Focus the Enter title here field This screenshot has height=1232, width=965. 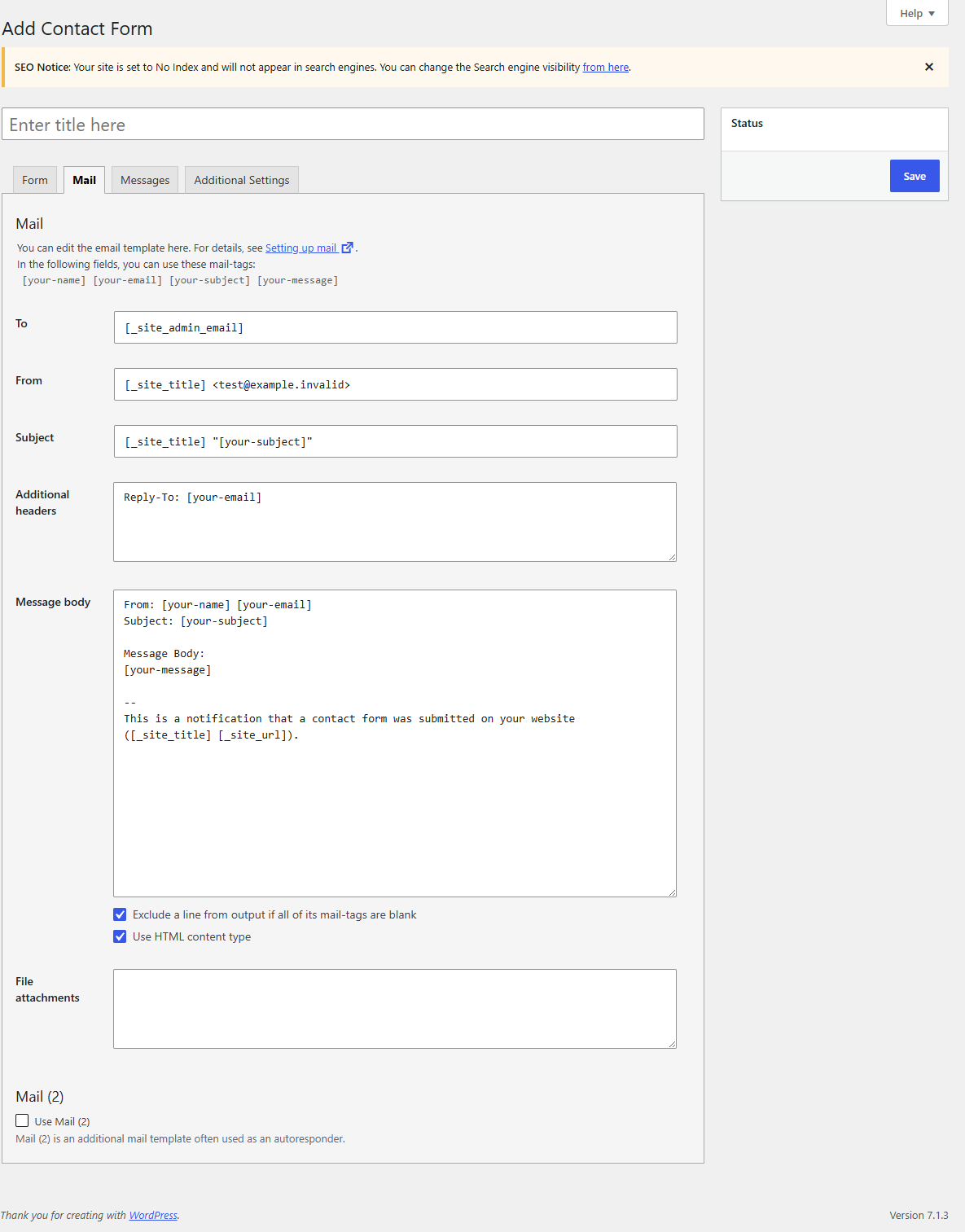tap(353, 124)
